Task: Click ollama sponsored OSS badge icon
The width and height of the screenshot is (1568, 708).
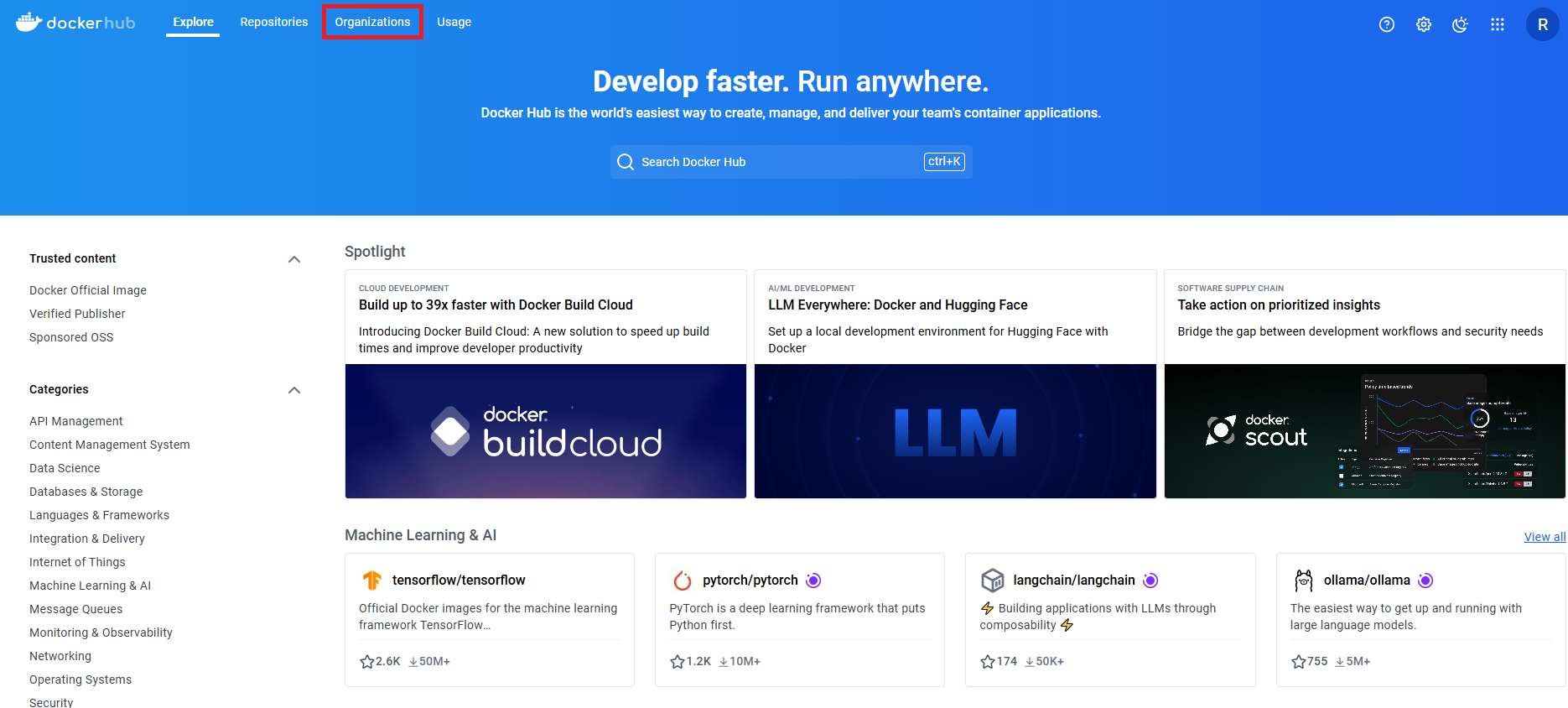Action: tap(1425, 580)
